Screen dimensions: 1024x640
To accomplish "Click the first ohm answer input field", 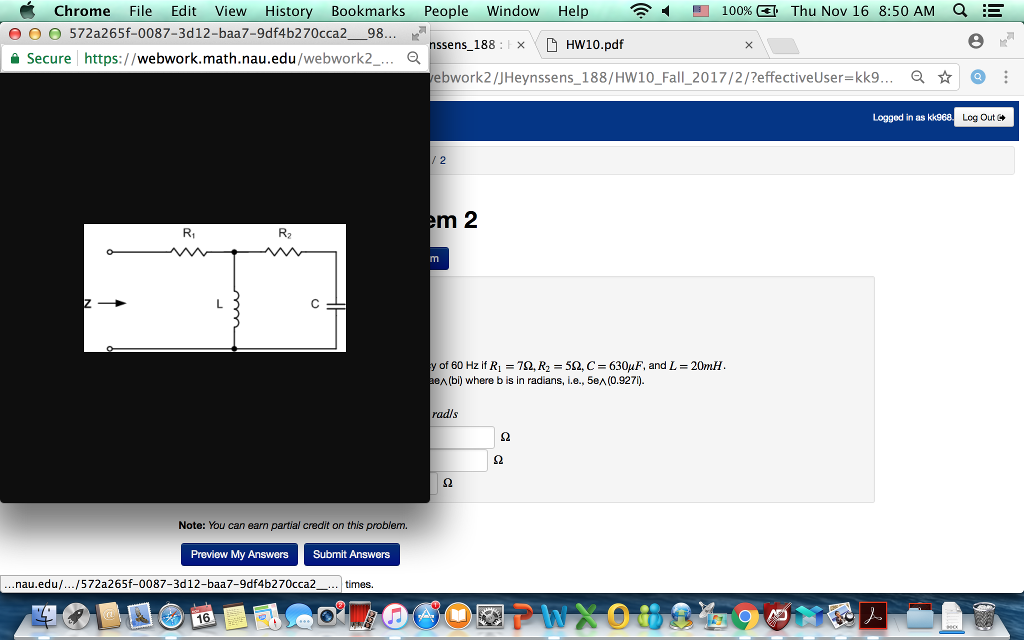I will [462, 437].
